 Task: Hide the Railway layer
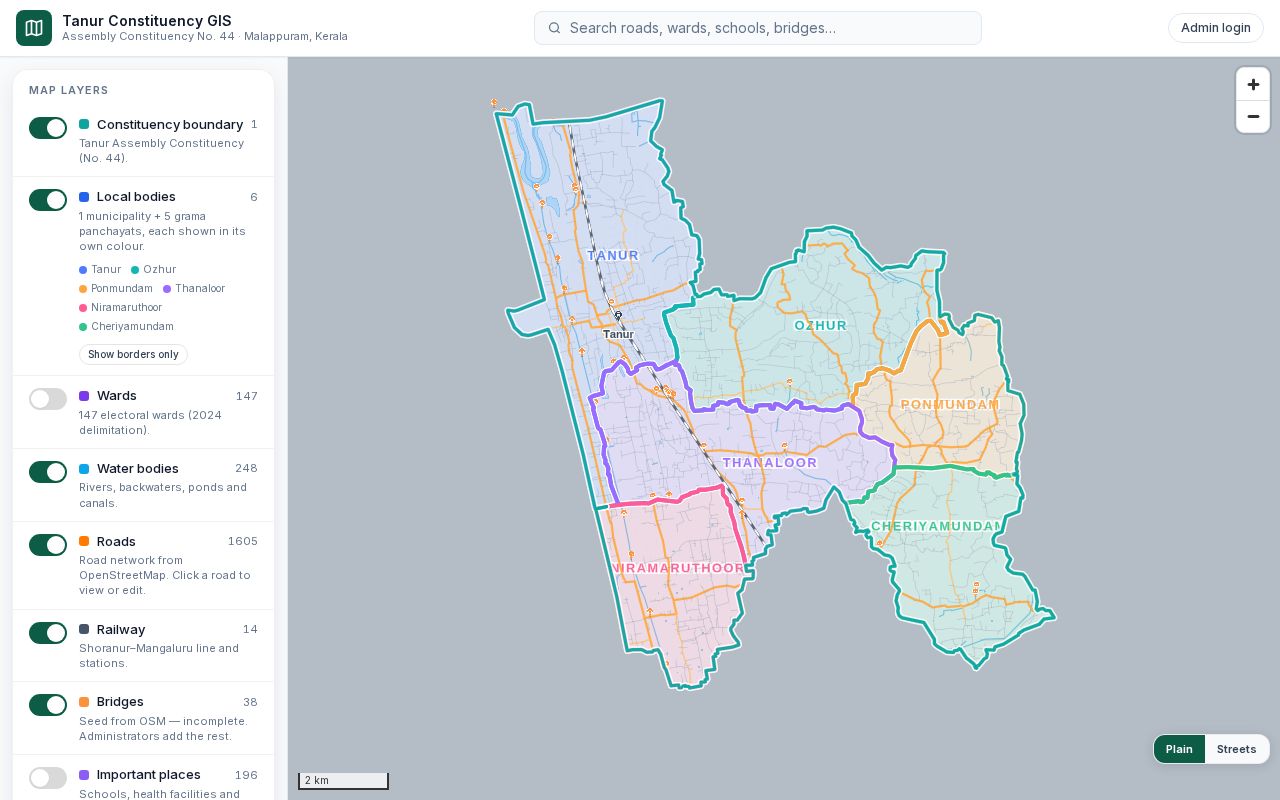pyautogui.click(x=48, y=633)
